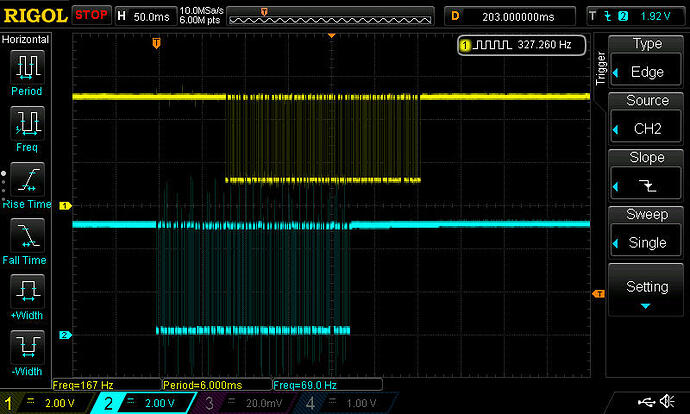Select the +Width measurement icon

[x=27, y=291]
